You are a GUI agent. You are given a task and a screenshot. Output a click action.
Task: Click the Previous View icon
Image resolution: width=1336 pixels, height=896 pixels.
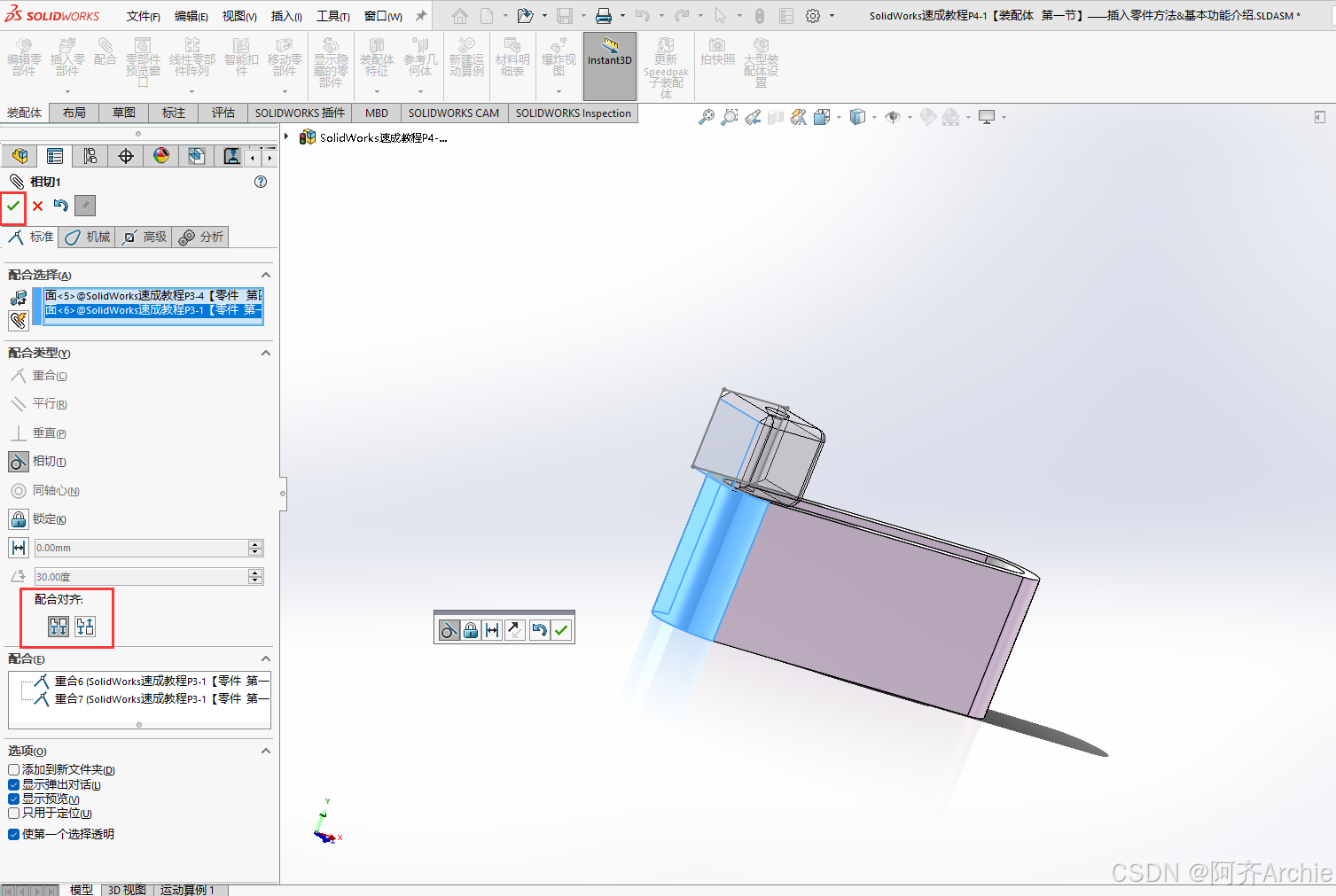tap(753, 117)
